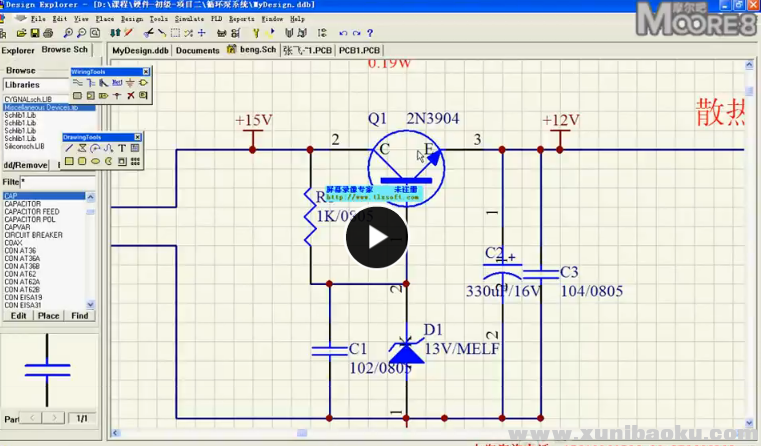This screenshot has height=446, width=761.
Task: Open the Design menu
Action: point(131,18)
